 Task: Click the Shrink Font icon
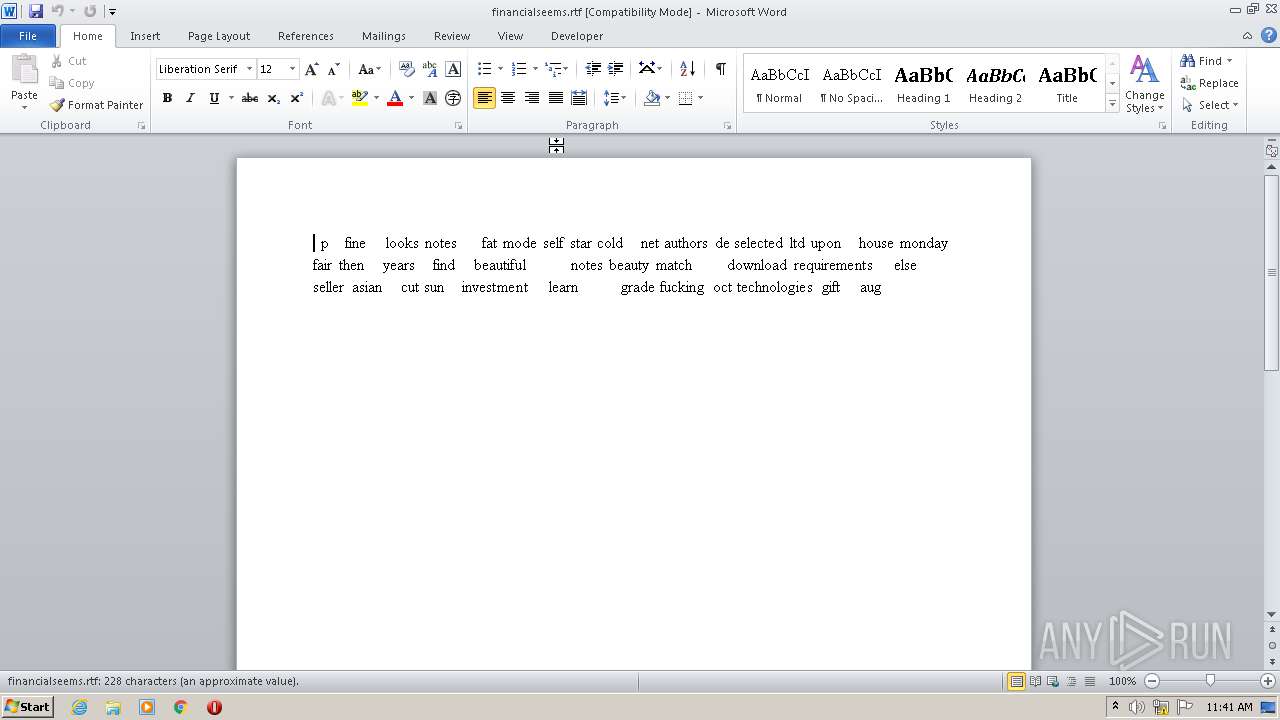click(334, 69)
